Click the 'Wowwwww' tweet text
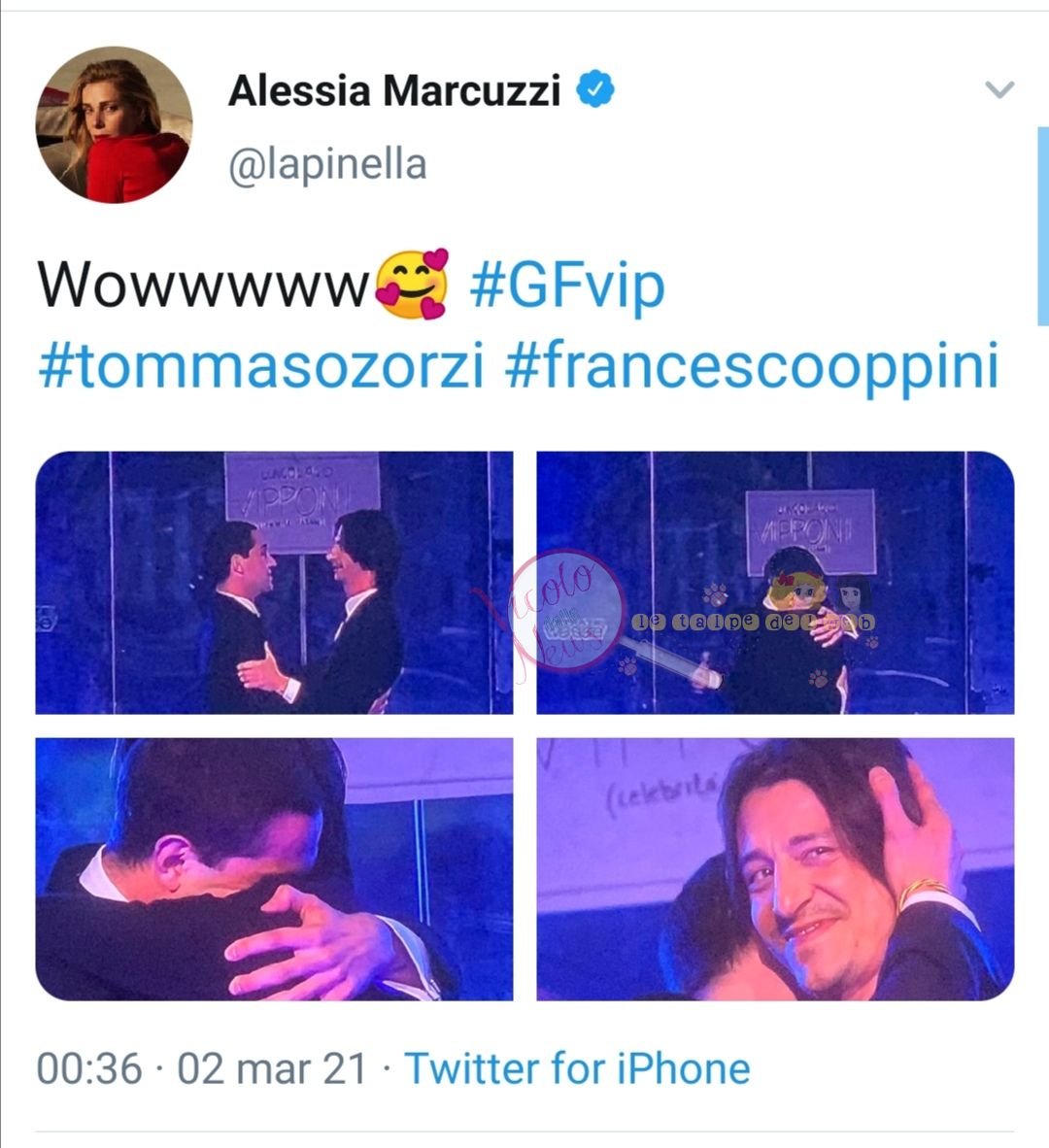The width and height of the screenshot is (1049, 1148). point(204,285)
